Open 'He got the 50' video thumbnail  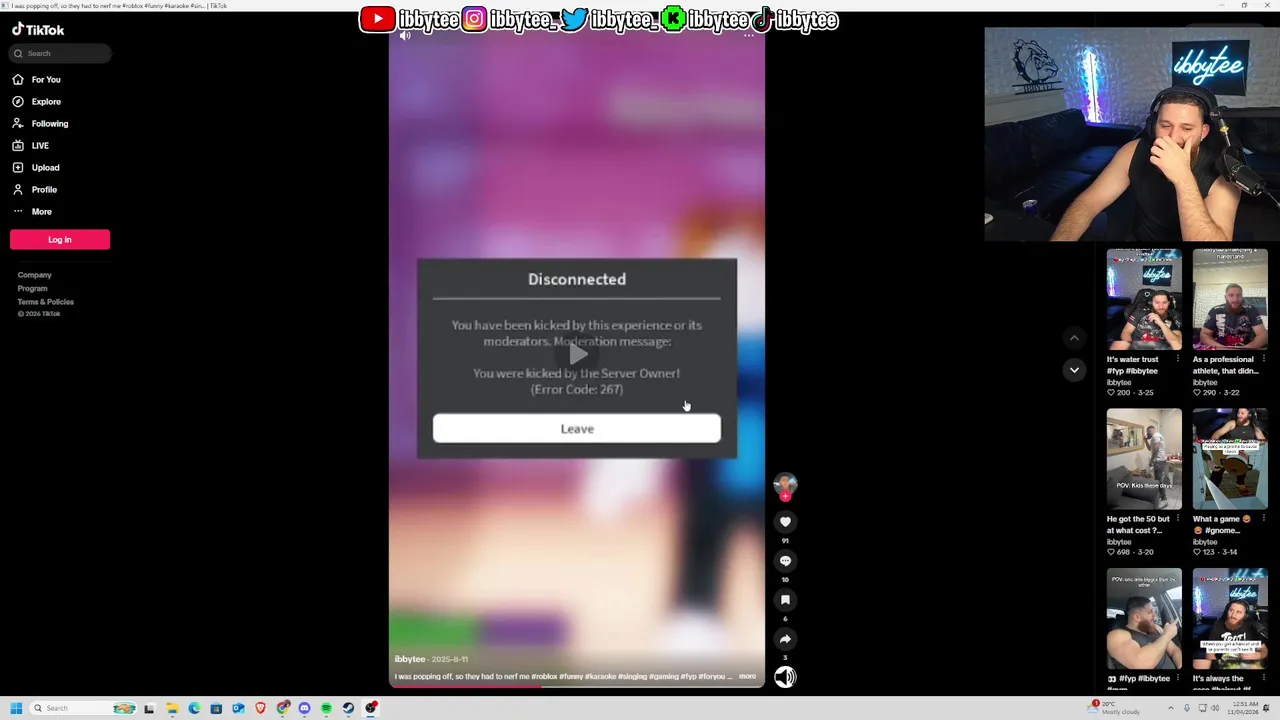1144,459
